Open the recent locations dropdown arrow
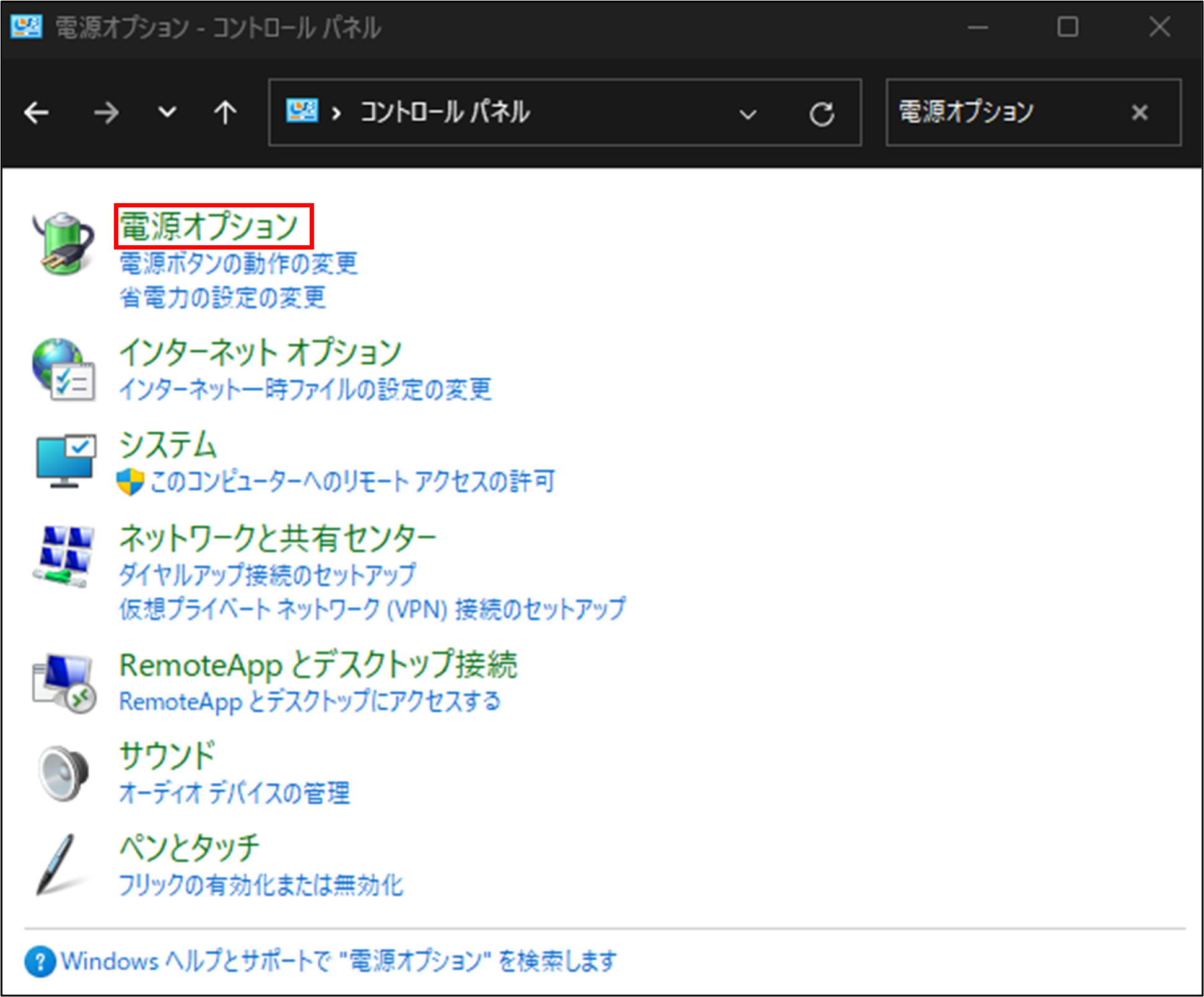This screenshot has width=1204, height=997. pyautogui.click(x=167, y=113)
